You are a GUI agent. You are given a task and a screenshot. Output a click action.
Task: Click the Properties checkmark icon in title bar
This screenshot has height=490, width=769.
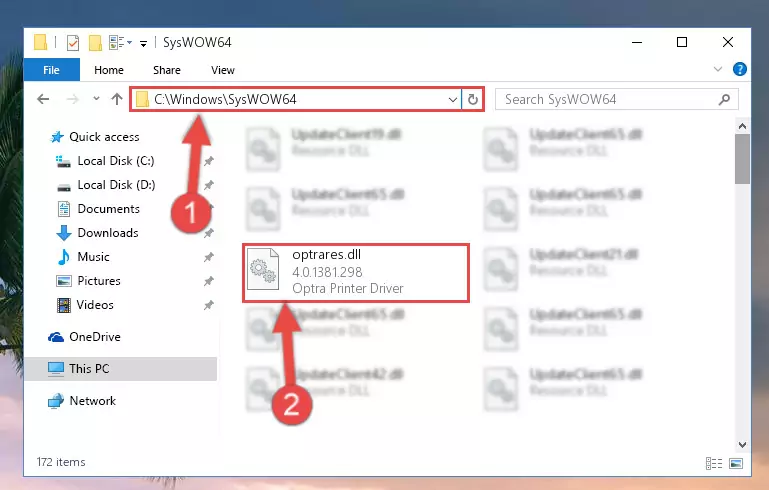pyautogui.click(x=73, y=43)
